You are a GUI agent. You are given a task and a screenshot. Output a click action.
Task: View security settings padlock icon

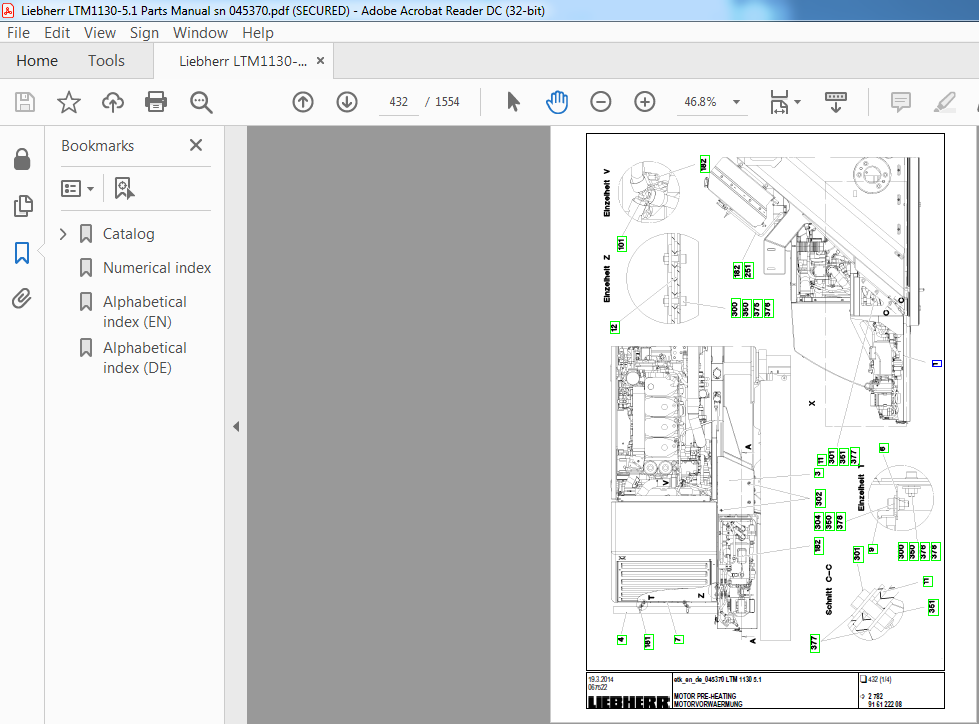tap(22, 159)
